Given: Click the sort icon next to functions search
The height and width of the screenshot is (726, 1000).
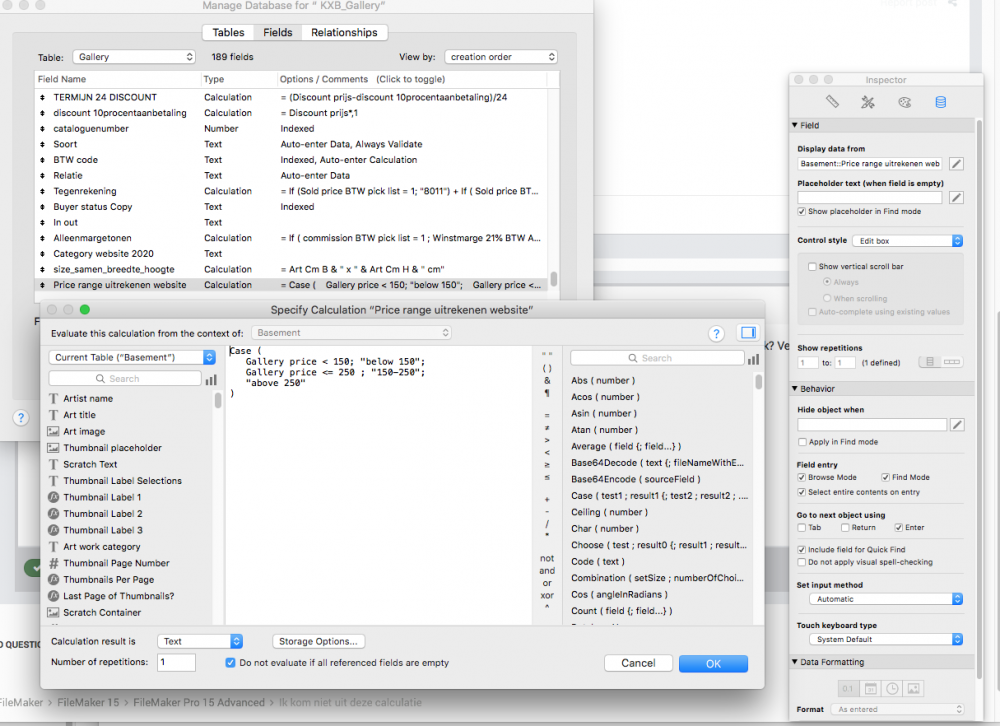Looking at the screenshot, I should [752, 358].
